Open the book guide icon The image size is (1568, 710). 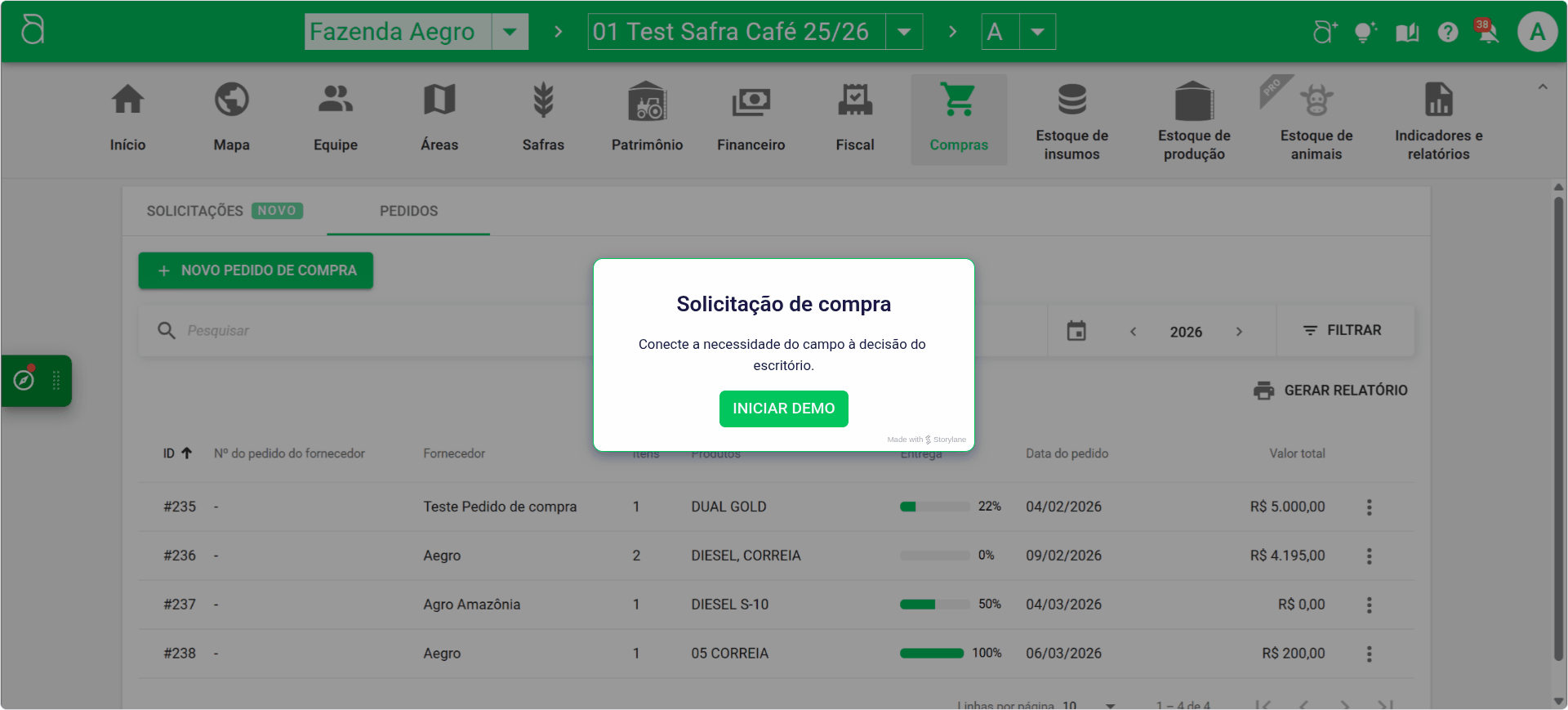(1407, 32)
